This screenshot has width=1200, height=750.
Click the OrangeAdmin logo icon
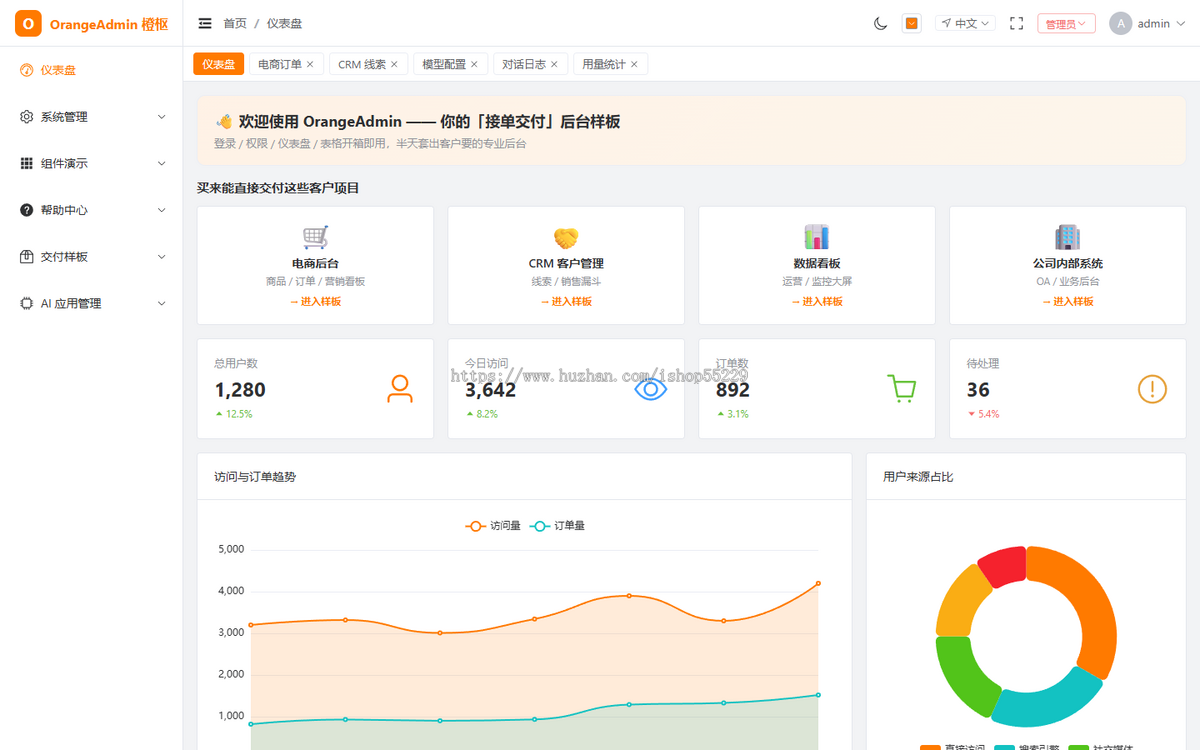(x=28, y=24)
